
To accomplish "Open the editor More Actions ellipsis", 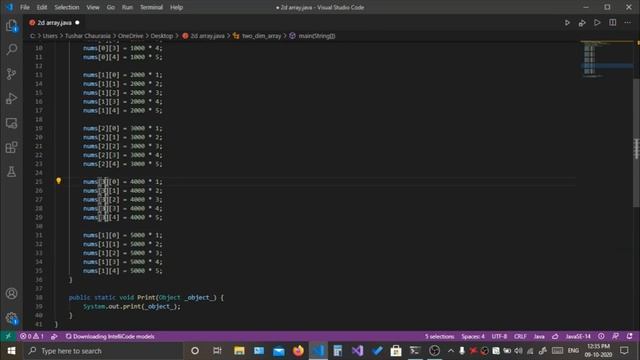I will point(628,22).
